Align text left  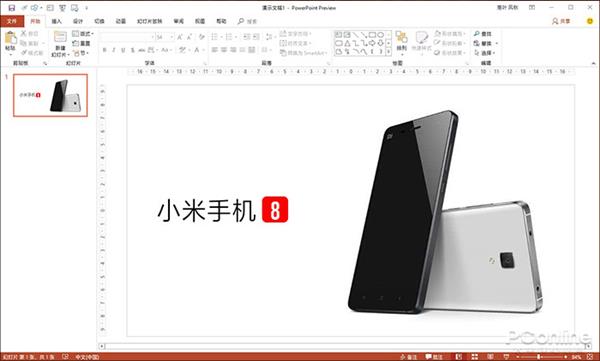coord(215,50)
